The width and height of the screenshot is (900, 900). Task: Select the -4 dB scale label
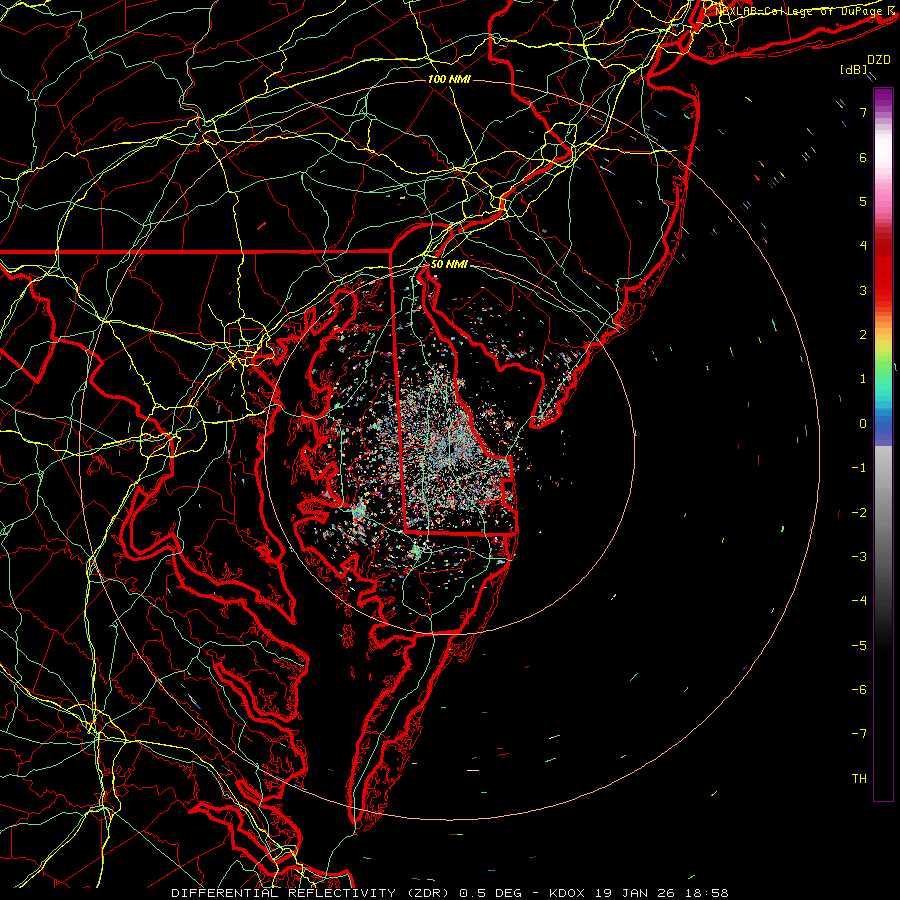[859, 601]
